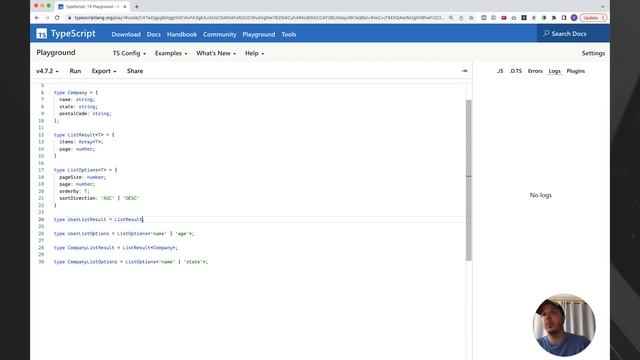The image size is (640, 360).
Task: Click the sortDirection 'ASC' | 'DESC' line
Action: coord(99,198)
